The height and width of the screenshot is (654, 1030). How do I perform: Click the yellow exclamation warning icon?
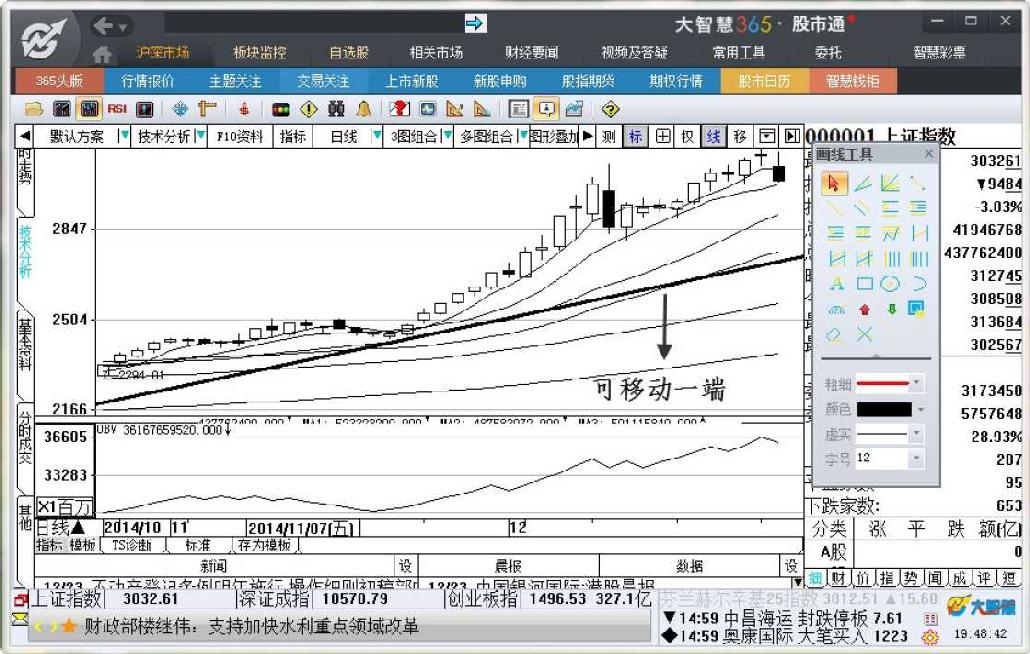click(309, 109)
